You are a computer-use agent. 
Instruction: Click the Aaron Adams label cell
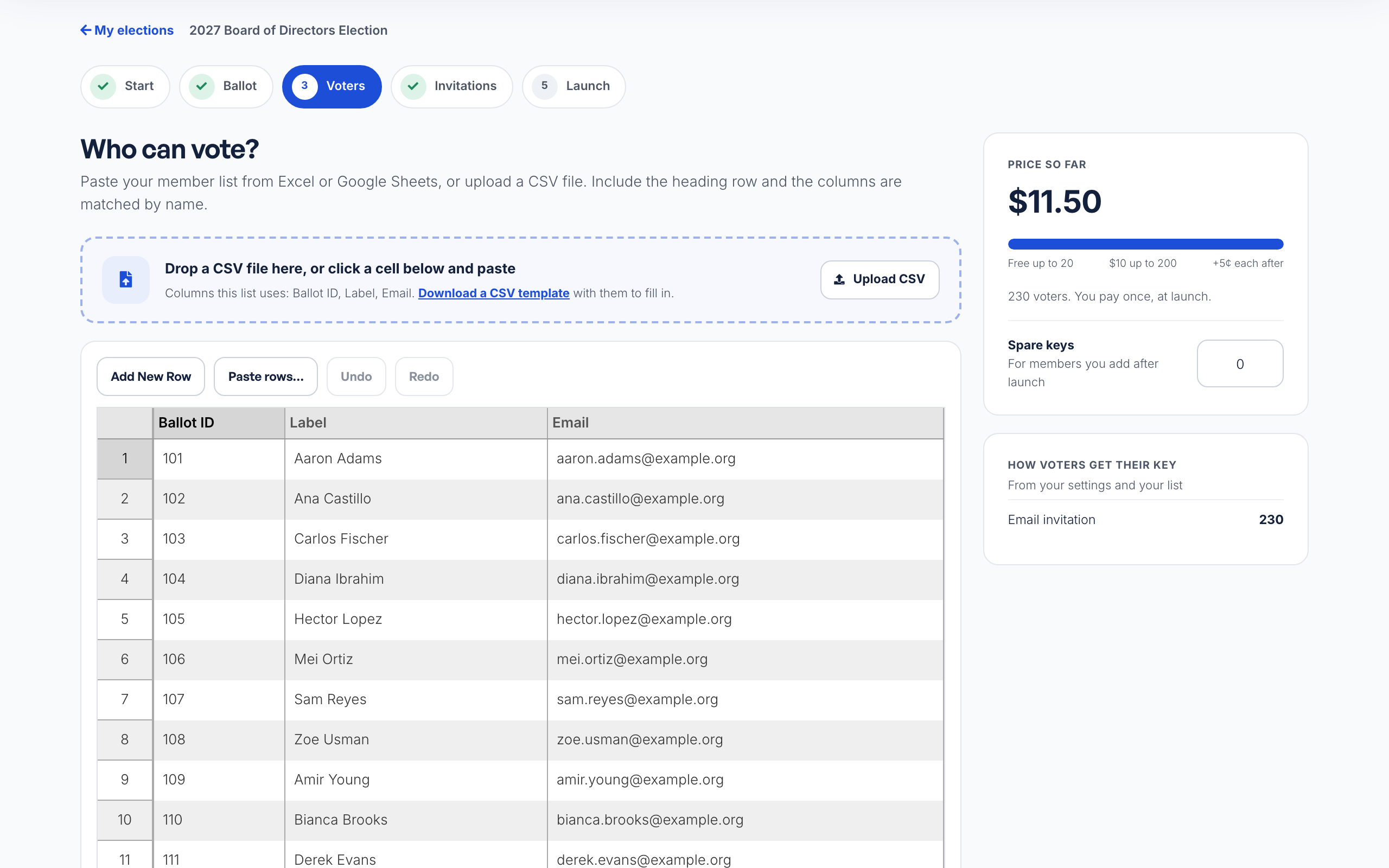coord(416,459)
